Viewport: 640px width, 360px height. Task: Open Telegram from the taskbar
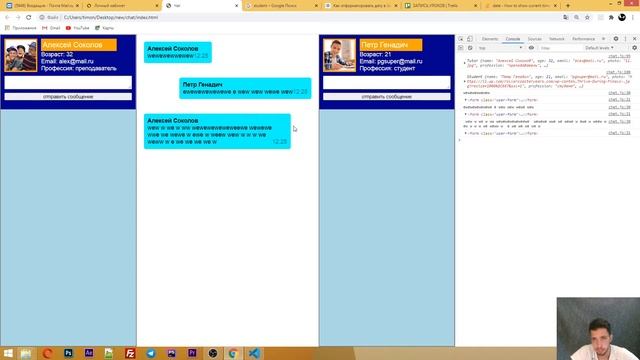coord(151,353)
